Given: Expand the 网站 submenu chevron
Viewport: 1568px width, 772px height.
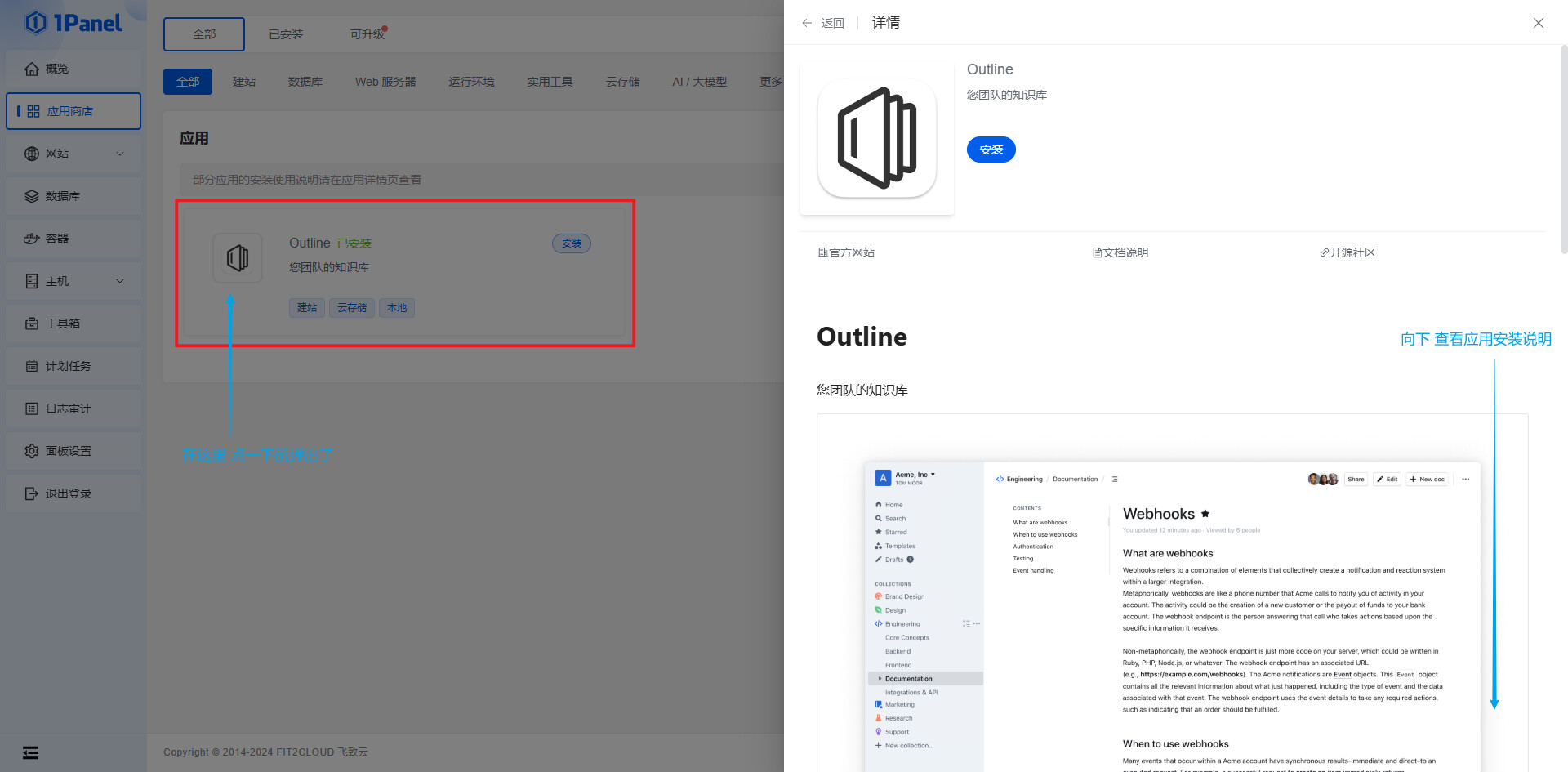Looking at the screenshot, I should pos(120,154).
